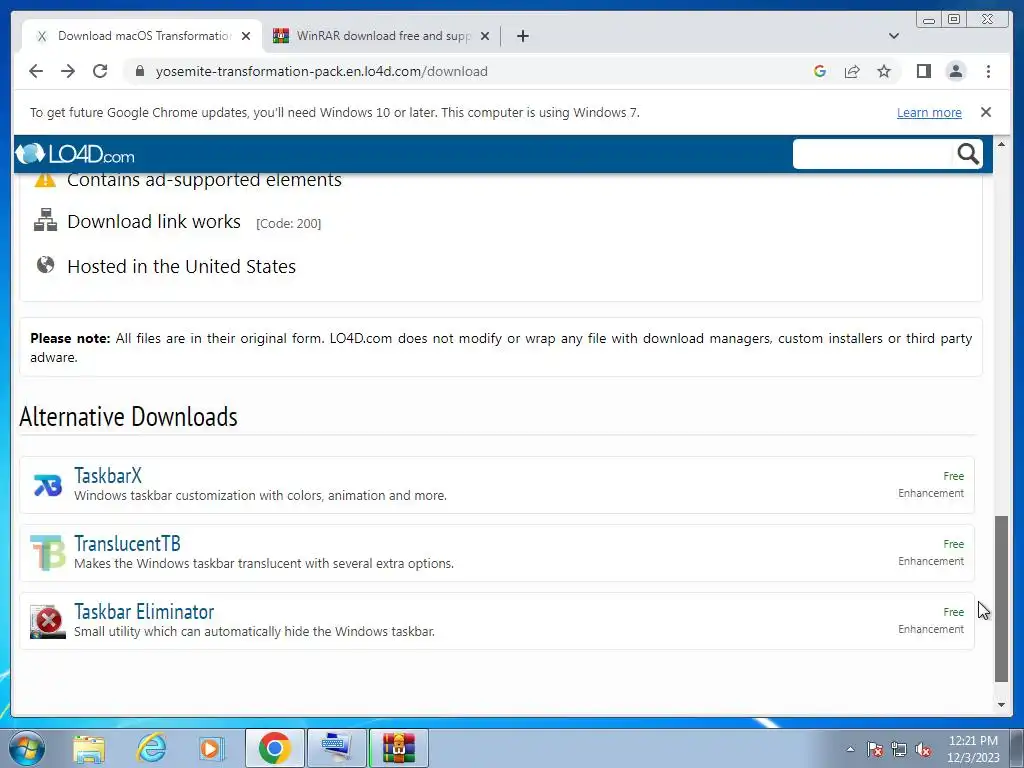Click the network icon beside Download link works
This screenshot has height=768, width=1024.
pos(45,220)
